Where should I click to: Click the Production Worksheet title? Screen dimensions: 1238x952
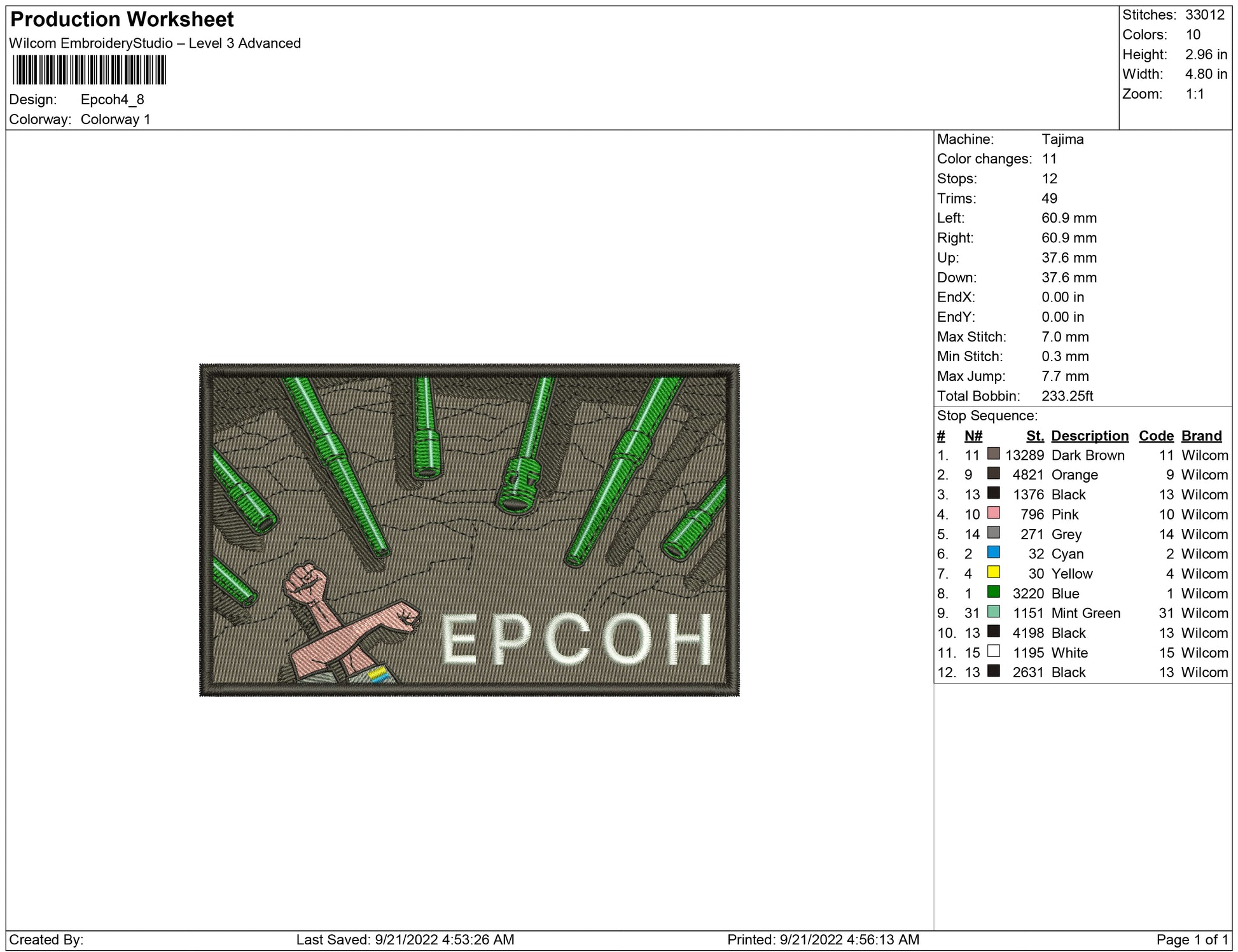(x=122, y=19)
